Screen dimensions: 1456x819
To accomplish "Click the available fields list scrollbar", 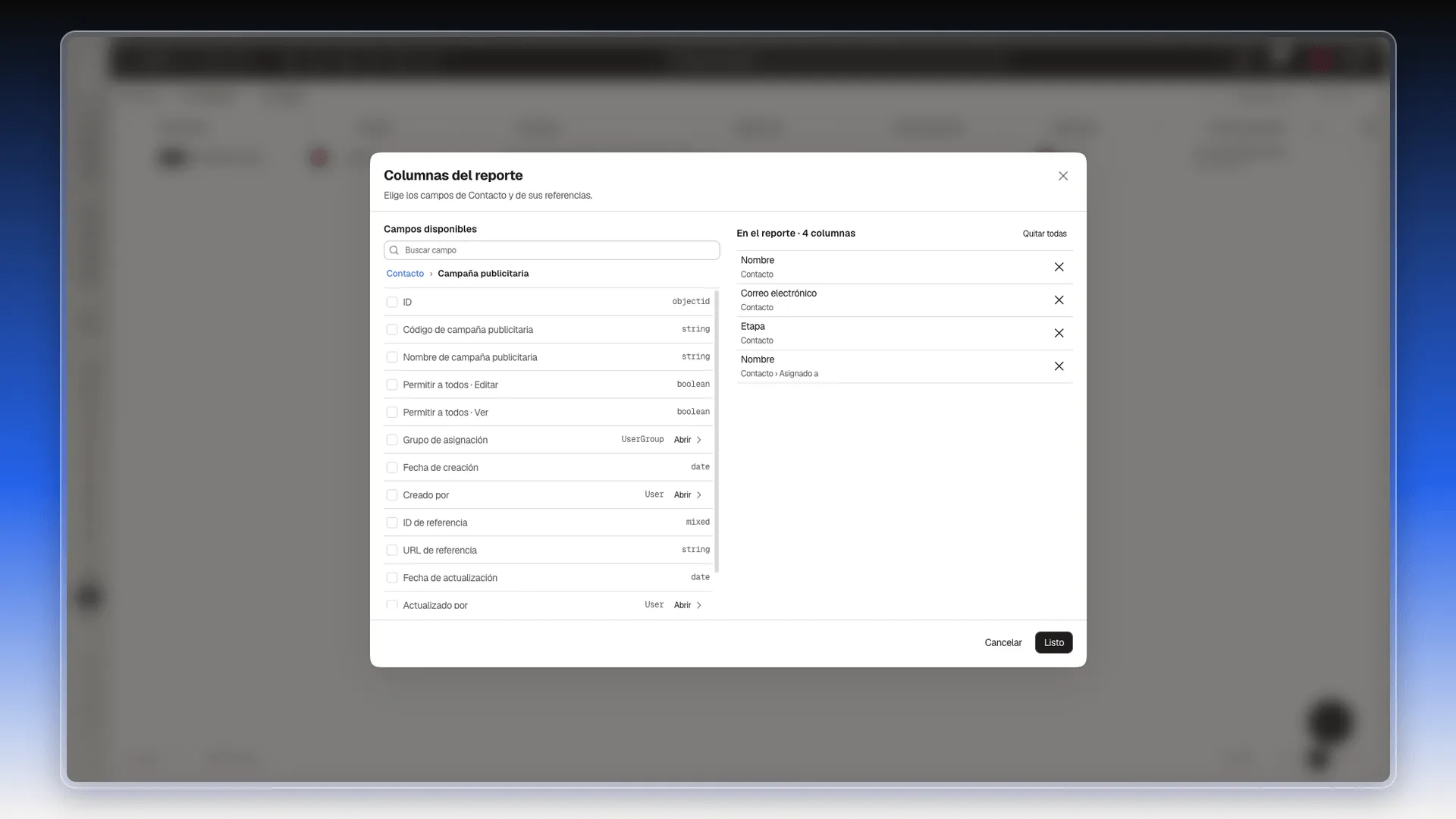I will click(x=717, y=431).
